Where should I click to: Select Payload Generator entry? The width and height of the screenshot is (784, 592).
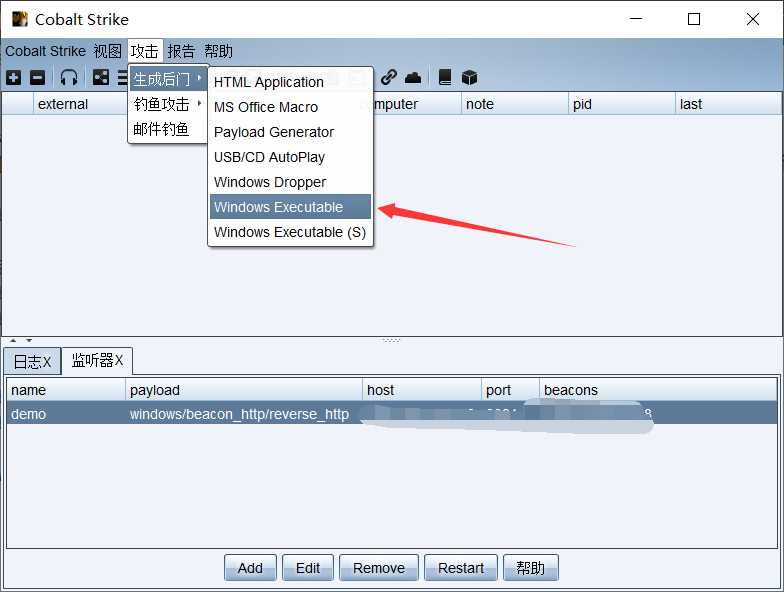pos(290,132)
